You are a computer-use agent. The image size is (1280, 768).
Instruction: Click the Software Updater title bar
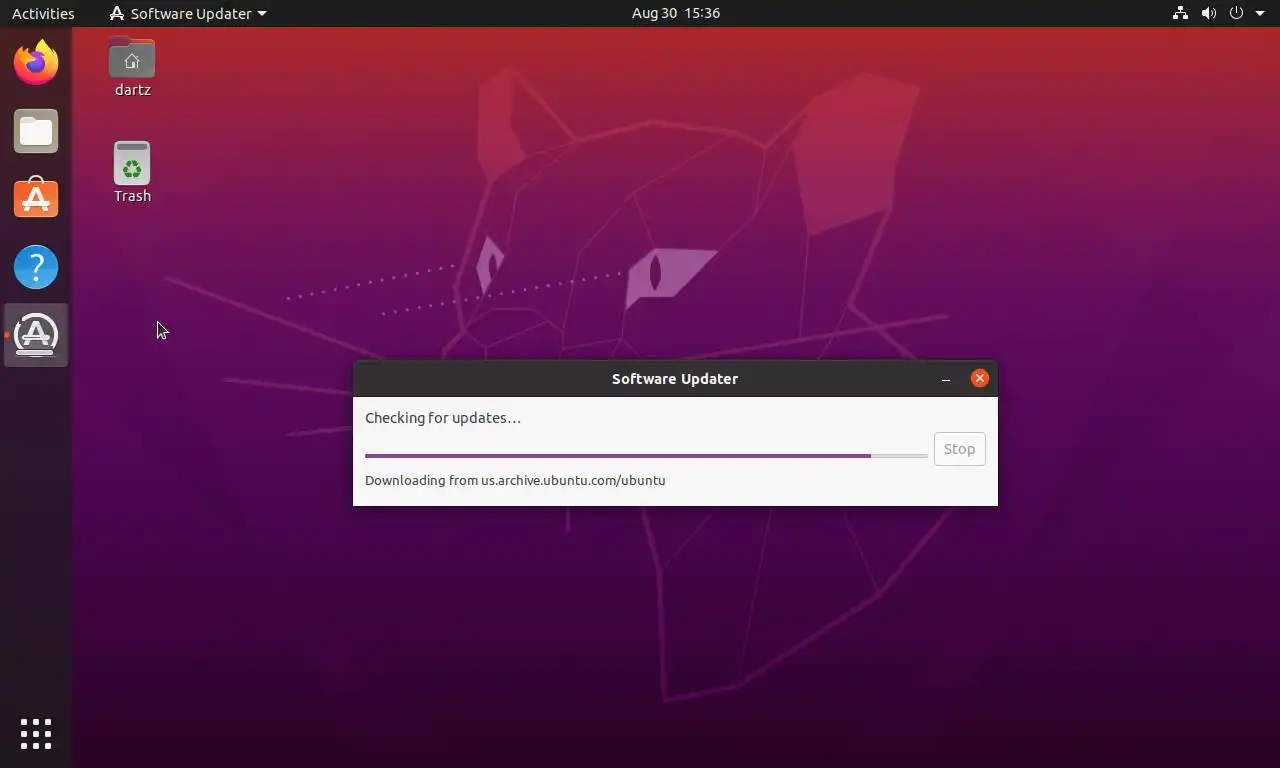[675, 378]
